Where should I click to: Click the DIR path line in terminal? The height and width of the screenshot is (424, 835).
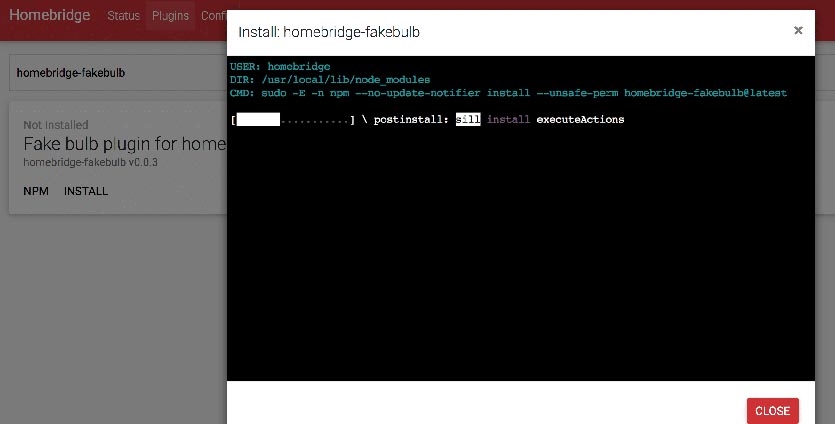click(x=330, y=79)
